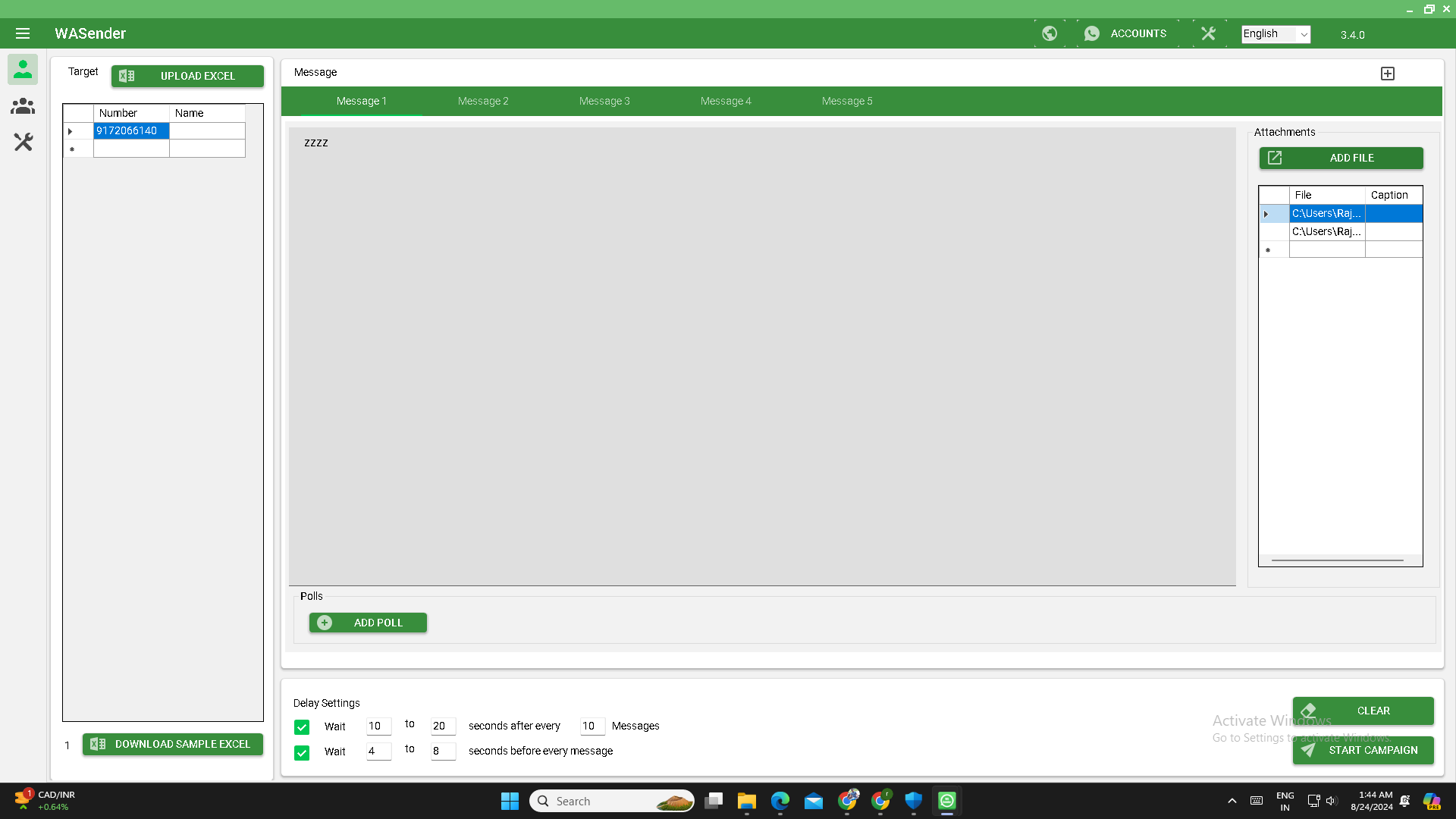Select the single contact icon in sidebar
This screenshot has height=819, width=1456.
click(23, 69)
